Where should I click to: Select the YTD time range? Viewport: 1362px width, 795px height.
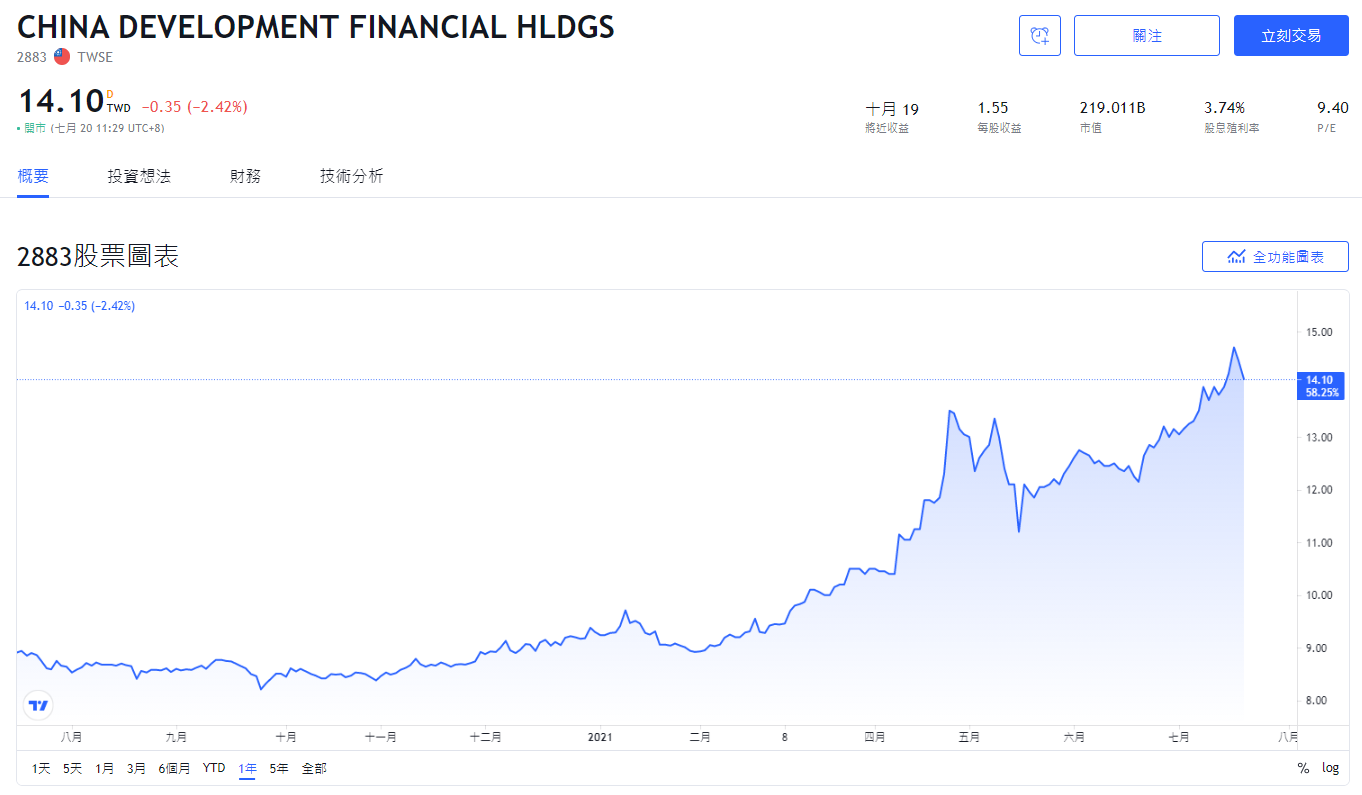(214, 768)
